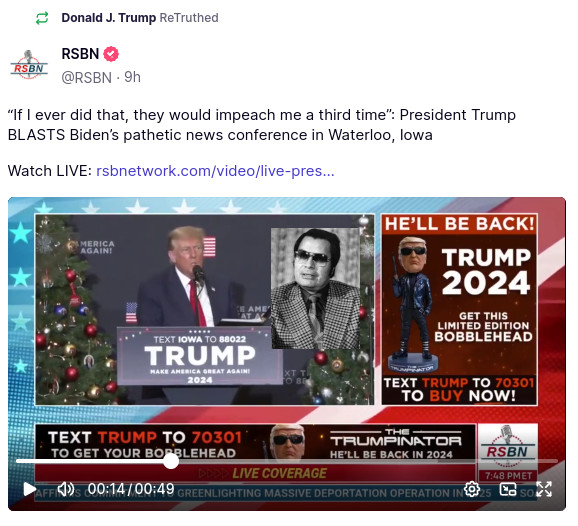The width and height of the screenshot is (578, 526).
Task: Click the ReTruthed label in header
Action: point(189,18)
